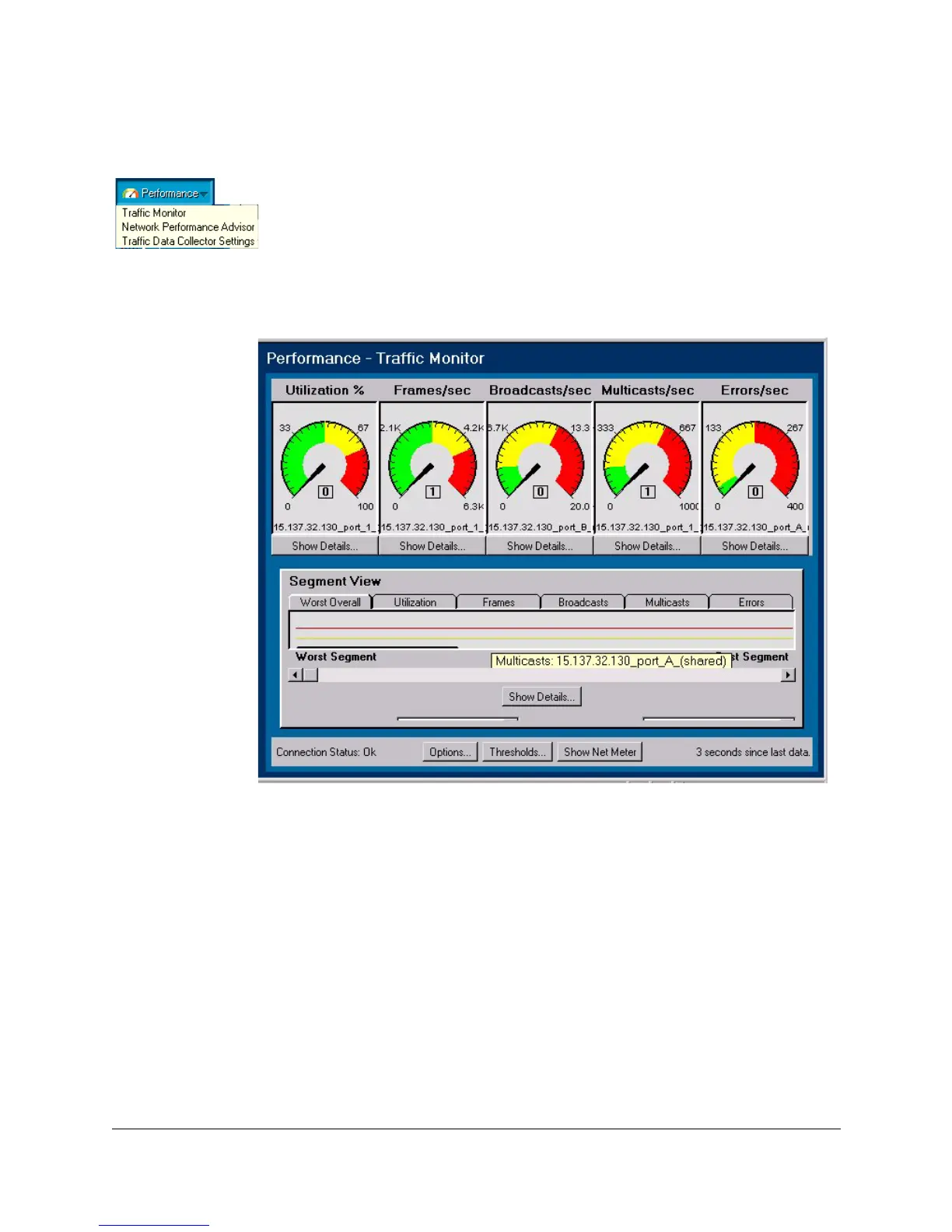Click the Segment View graph area
The image size is (952, 1232).
click(x=542, y=629)
